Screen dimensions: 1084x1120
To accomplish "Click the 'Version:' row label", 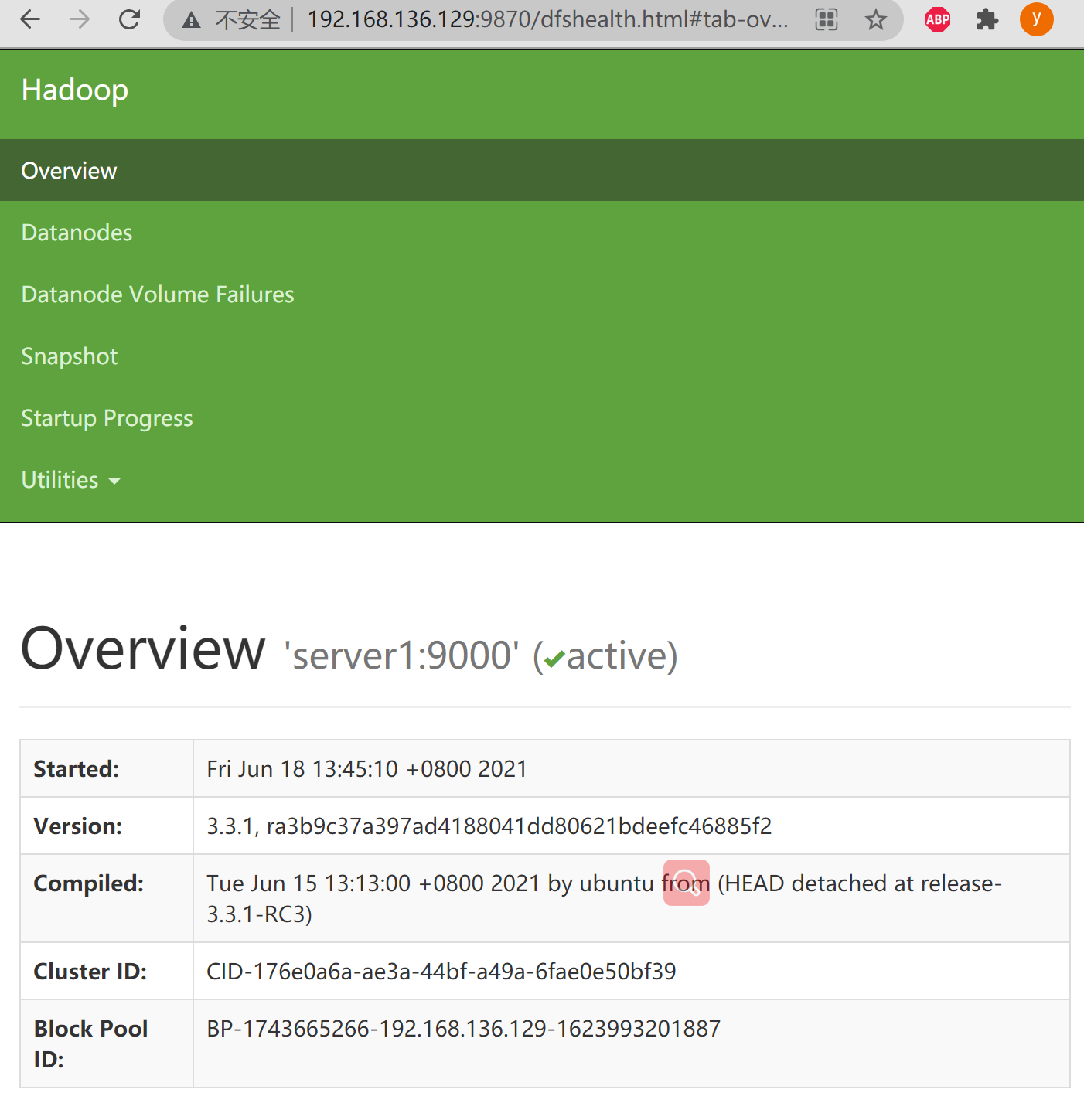I will [x=78, y=826].
